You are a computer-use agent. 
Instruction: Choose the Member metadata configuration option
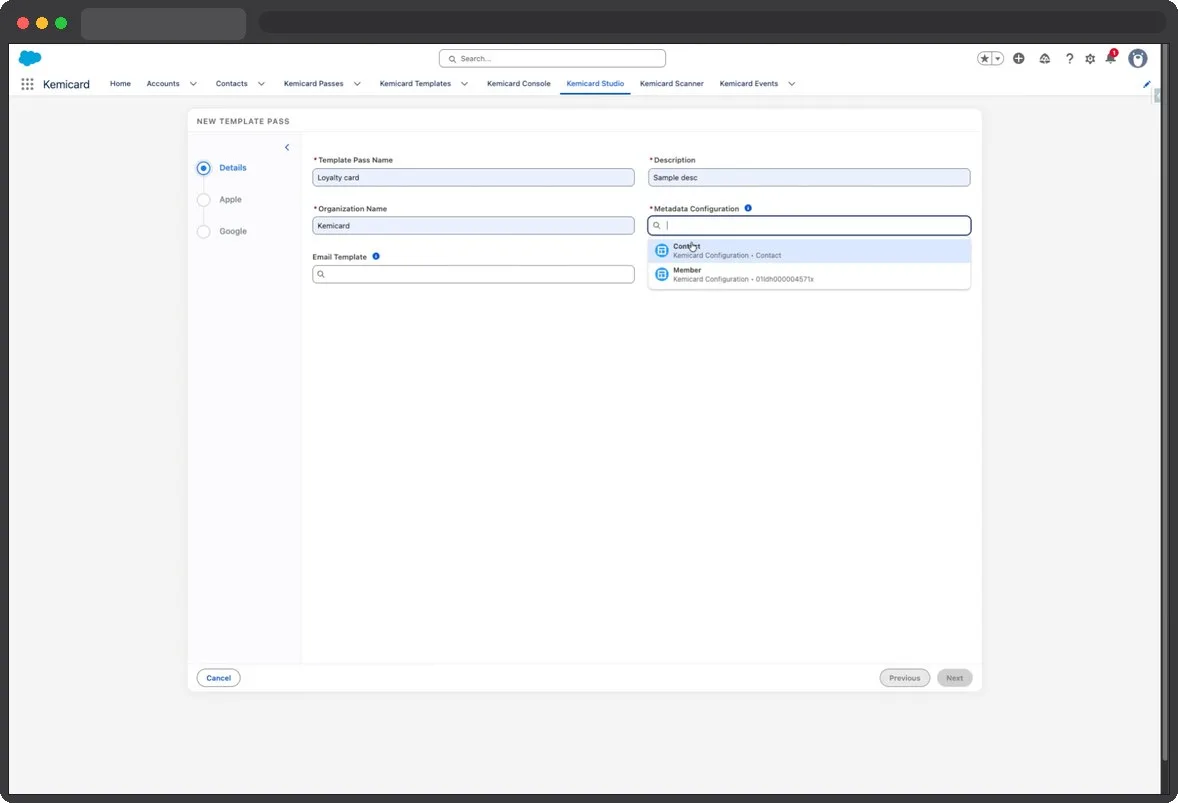(809, 275)
